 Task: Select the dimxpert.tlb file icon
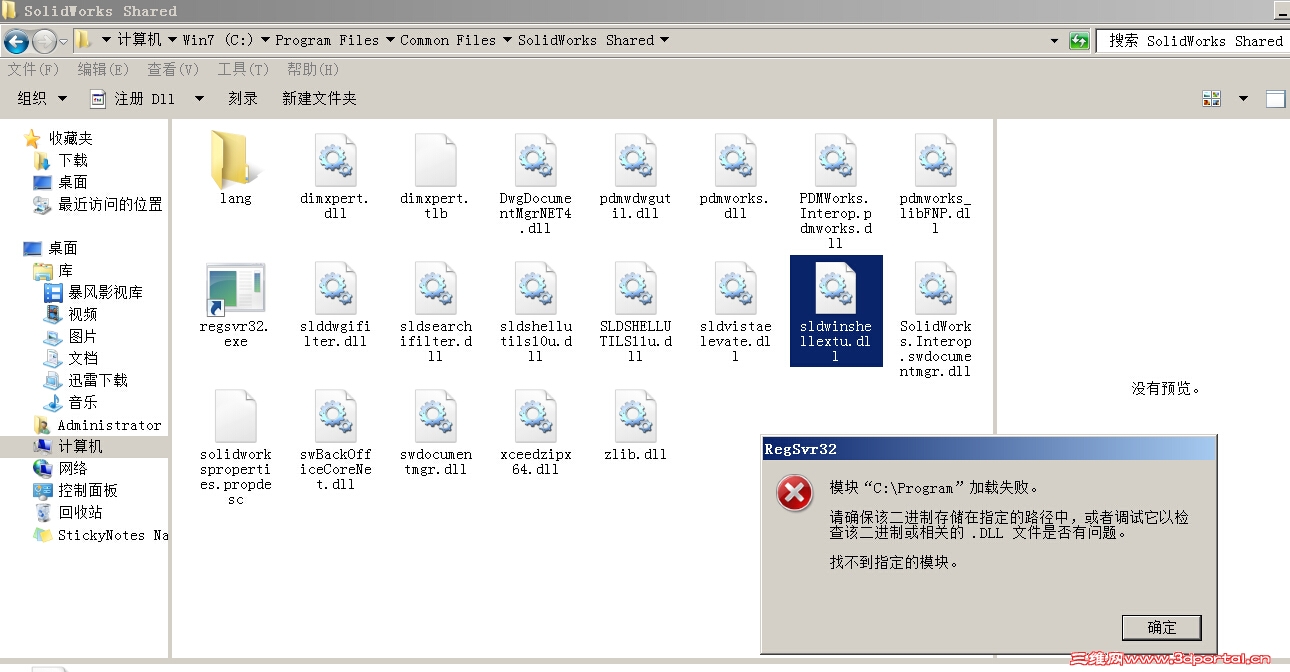(x=436, y=159)
